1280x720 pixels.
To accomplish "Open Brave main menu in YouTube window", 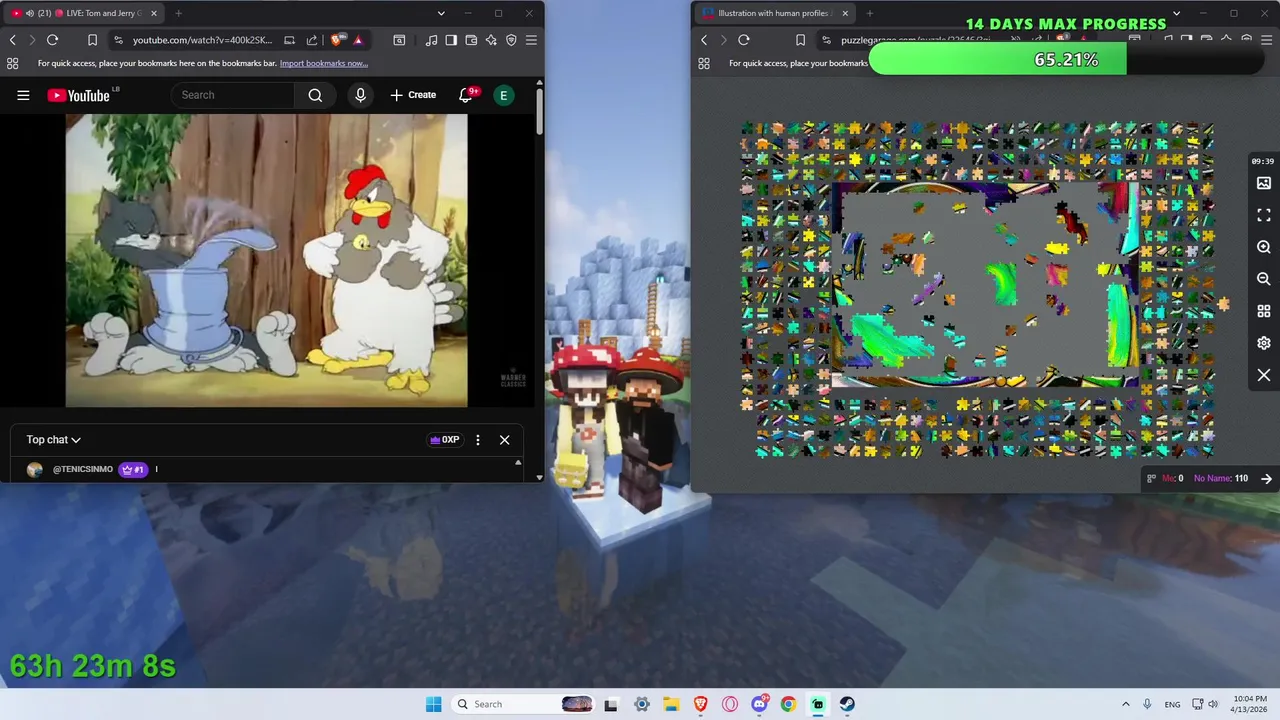I will [x=531, y=40].
